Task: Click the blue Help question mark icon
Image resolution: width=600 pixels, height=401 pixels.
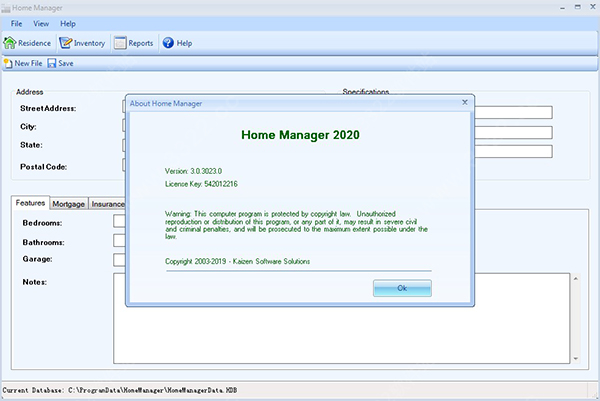Action: click(x=168, y=43)
